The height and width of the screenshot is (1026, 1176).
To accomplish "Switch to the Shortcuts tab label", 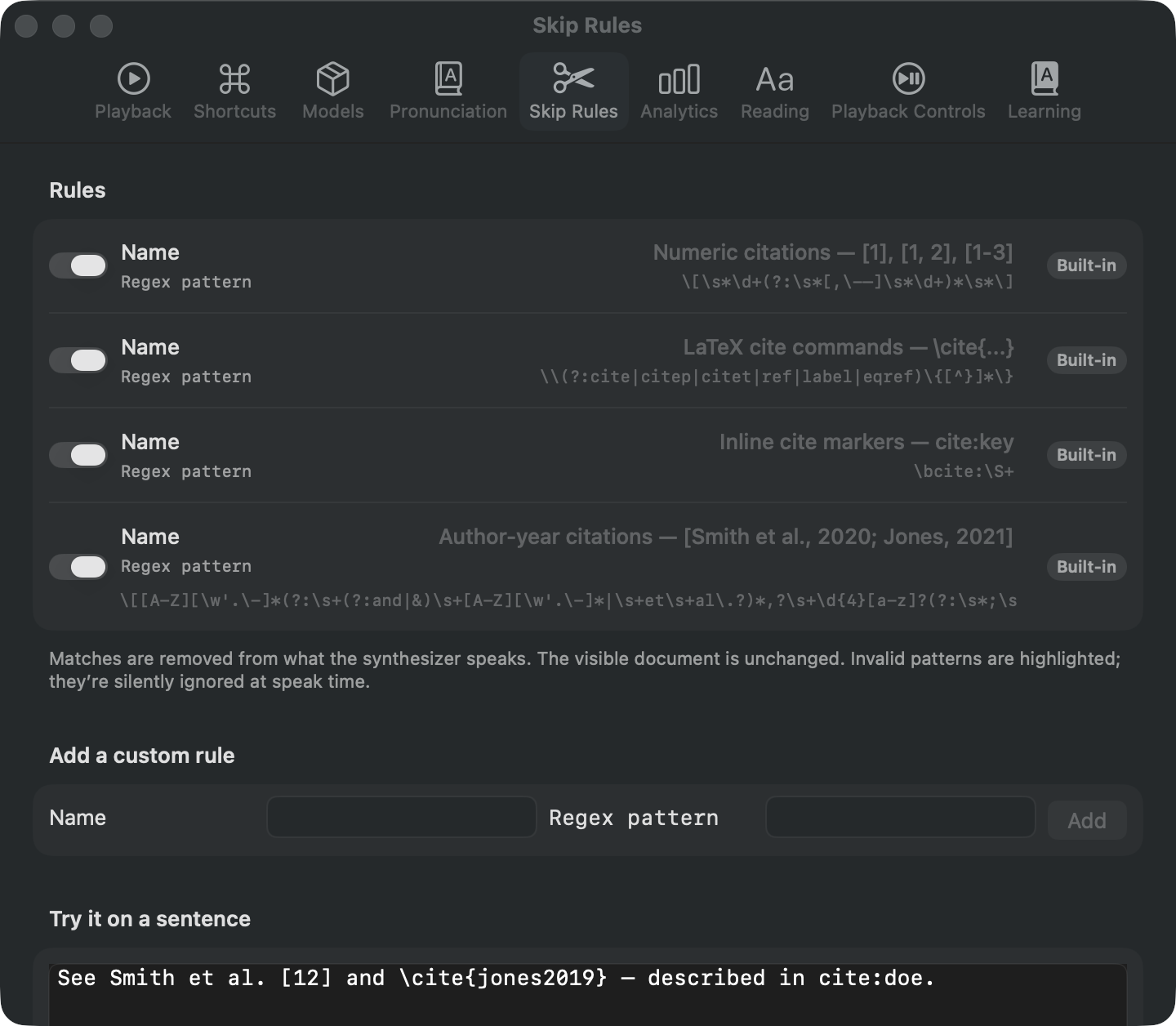I will pos(234,111).
